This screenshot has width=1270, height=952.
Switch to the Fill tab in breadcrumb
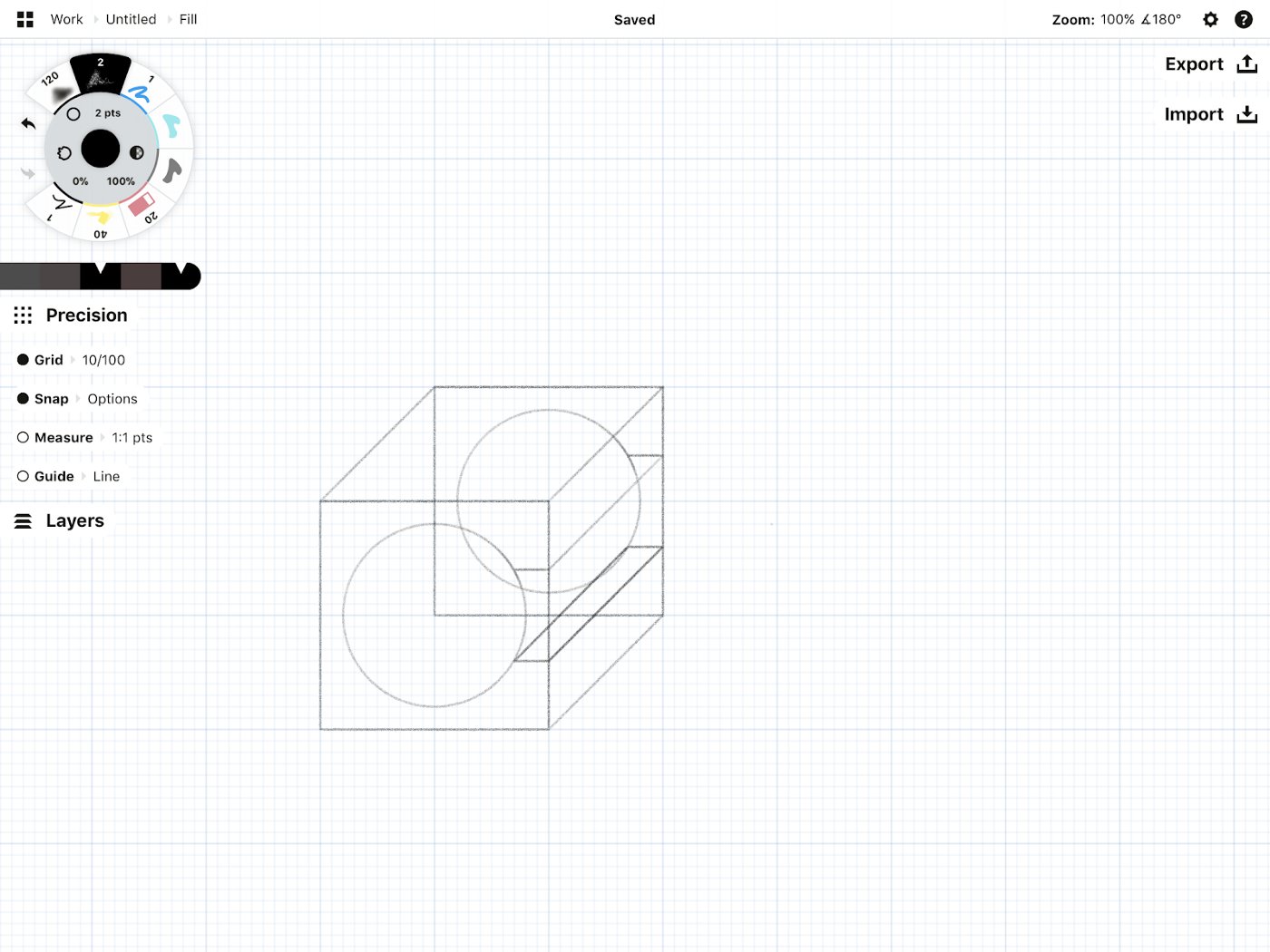(188, 19)
